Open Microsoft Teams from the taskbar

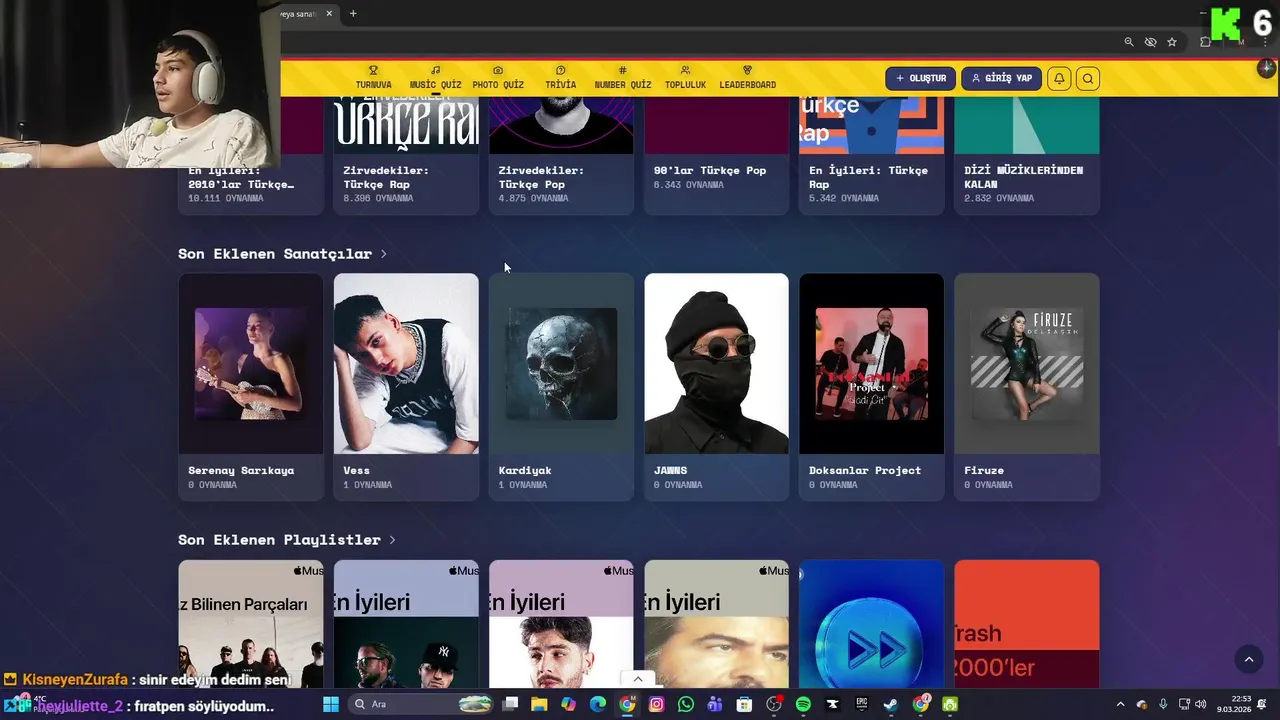click(715, 704)
